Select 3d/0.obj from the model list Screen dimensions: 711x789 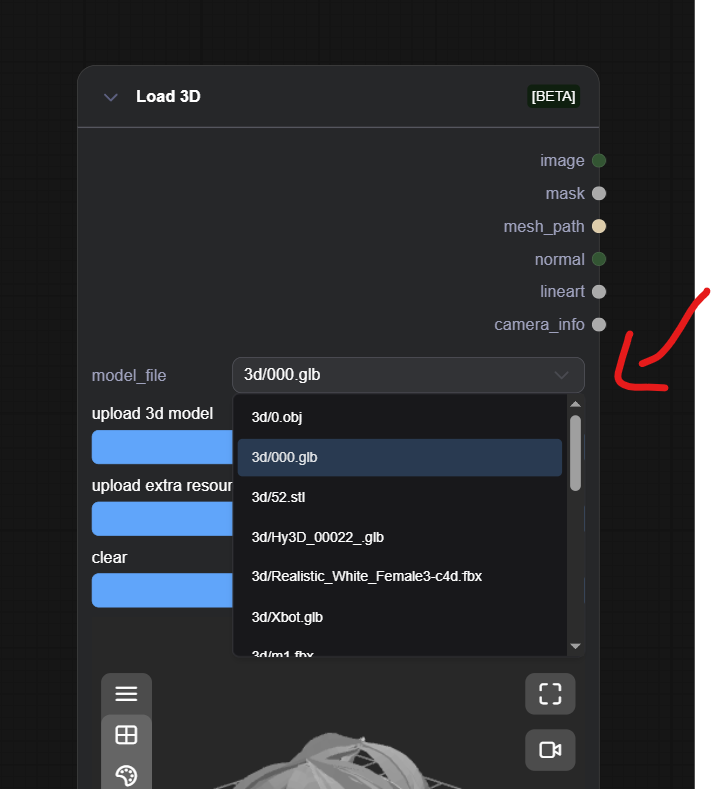pyautogui.click(x=399, y=417)
